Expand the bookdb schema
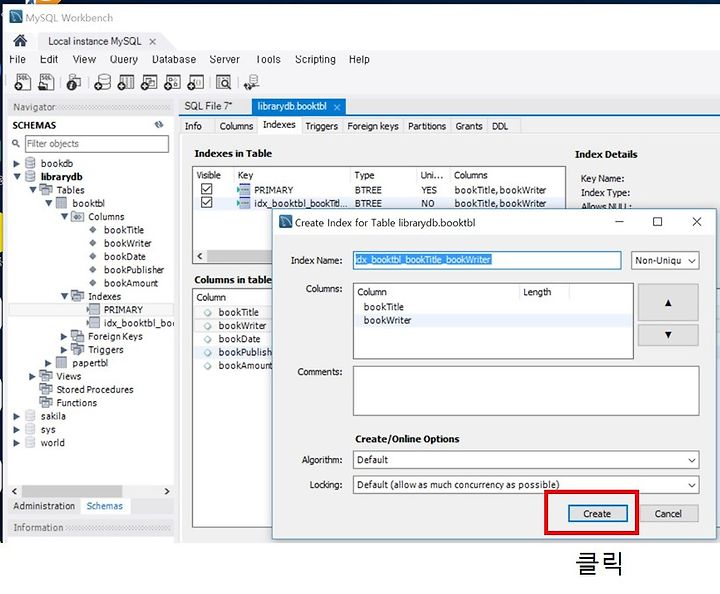Screen dimensions: 720x594 pos(17,163)
